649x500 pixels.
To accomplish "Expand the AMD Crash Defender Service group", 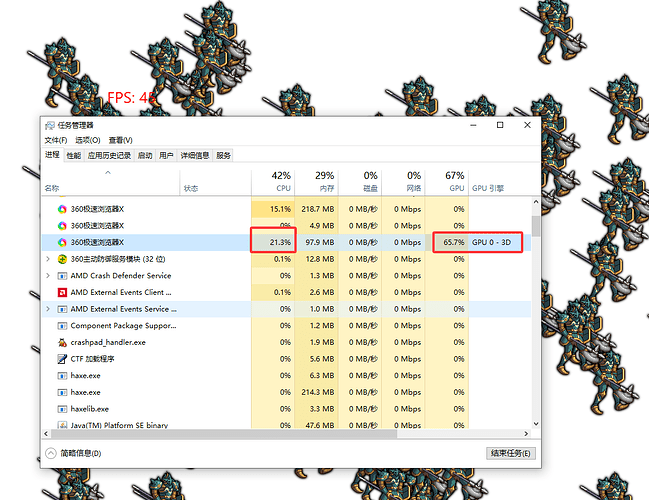I will click(x=48, y=276).
